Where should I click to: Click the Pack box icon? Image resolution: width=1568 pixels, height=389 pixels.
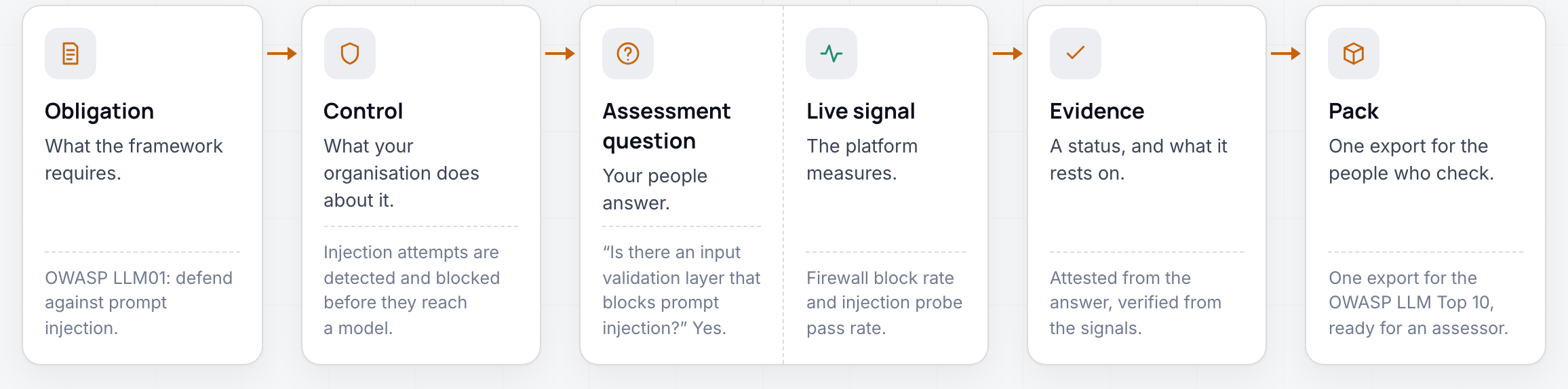tap(1354, 54)
